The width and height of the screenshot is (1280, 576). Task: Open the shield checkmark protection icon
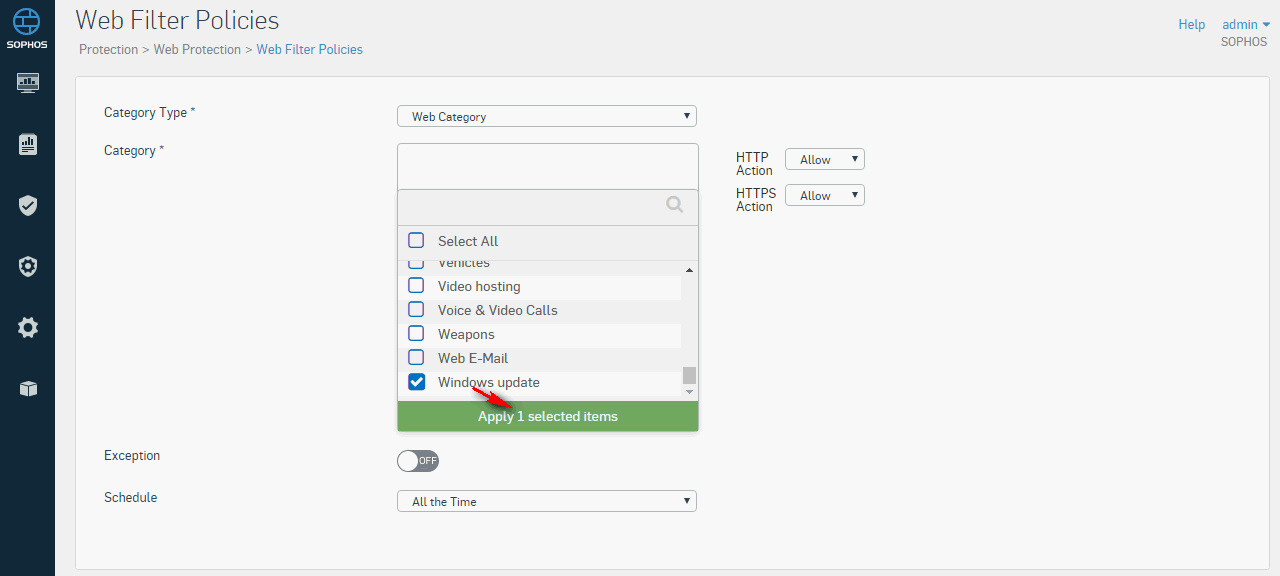click(28, 205)
